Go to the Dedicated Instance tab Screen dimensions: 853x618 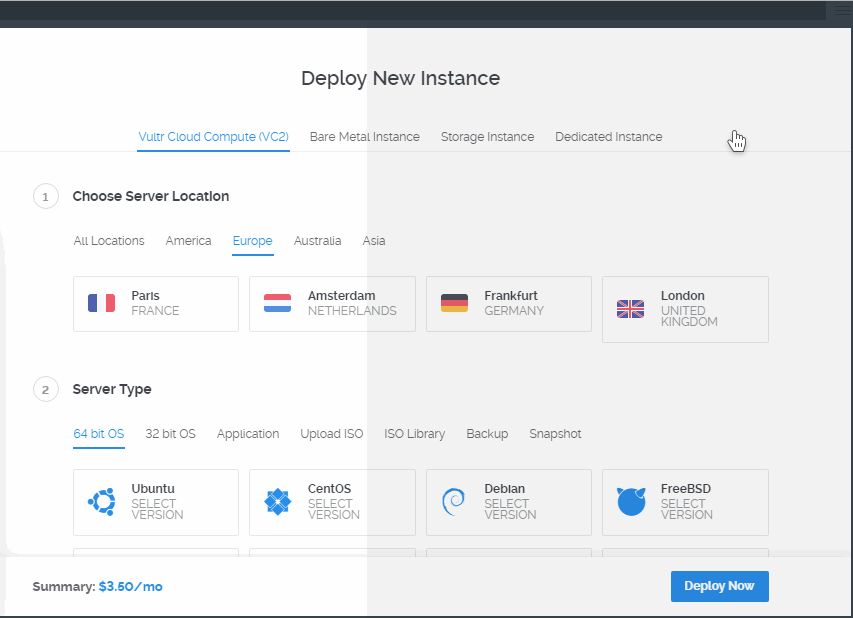(609, 137)
